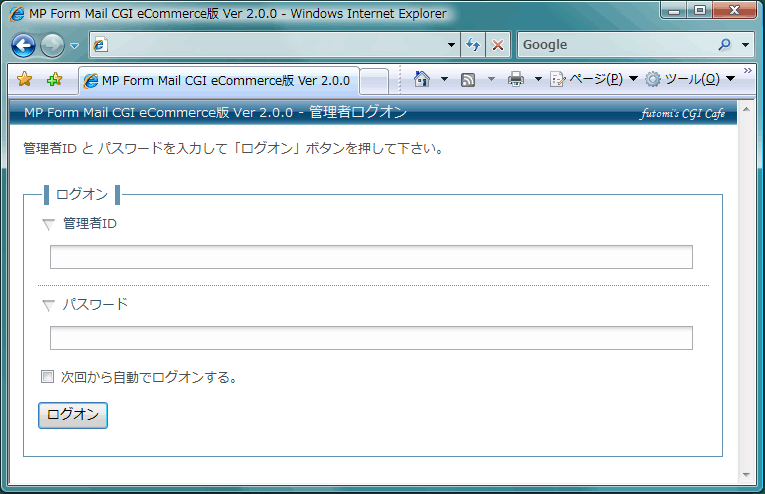Close the Internet Explorer window
The image size is (765, 494).
click(735, 10)
